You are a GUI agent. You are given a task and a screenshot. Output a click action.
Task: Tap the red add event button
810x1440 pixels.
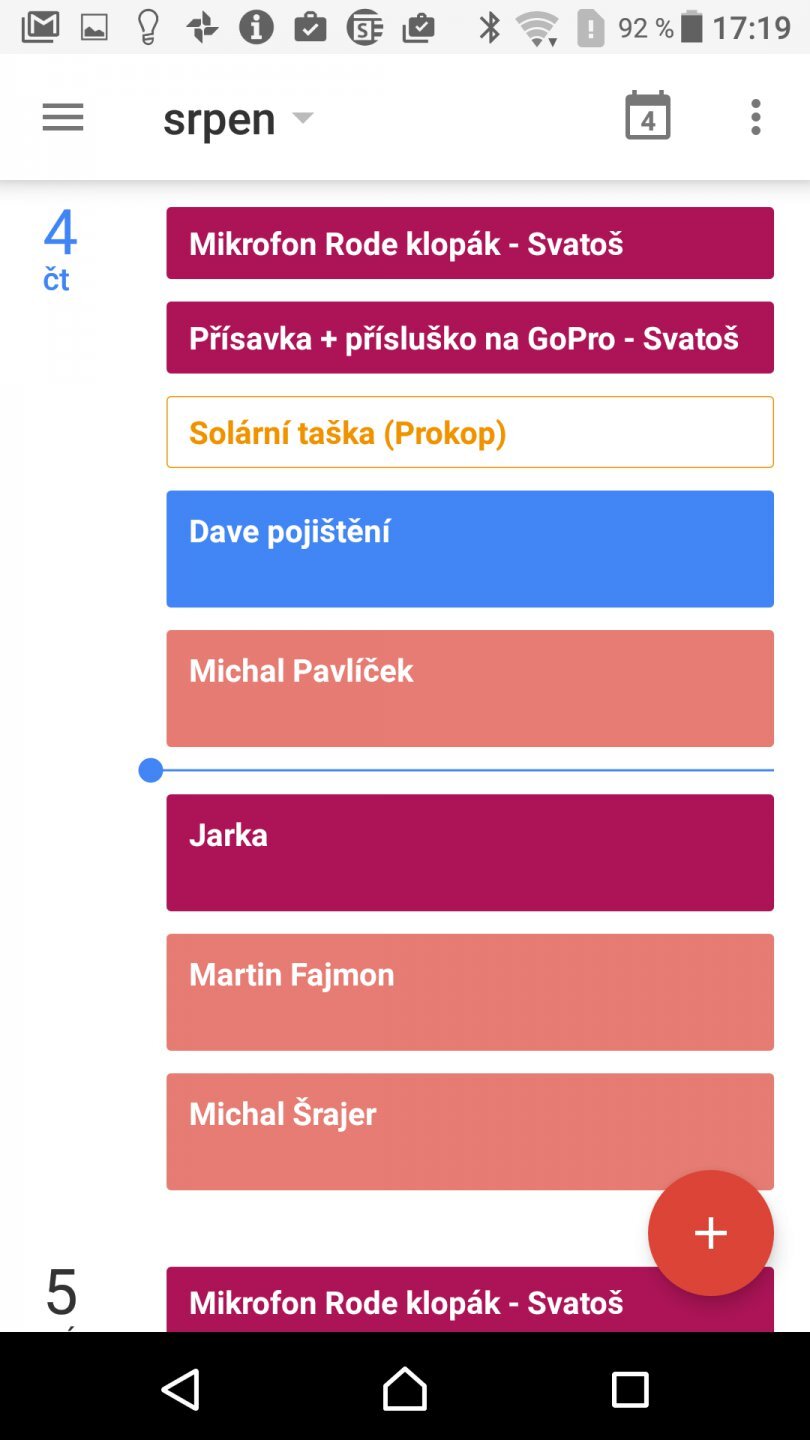click(x=710, y=1232)
